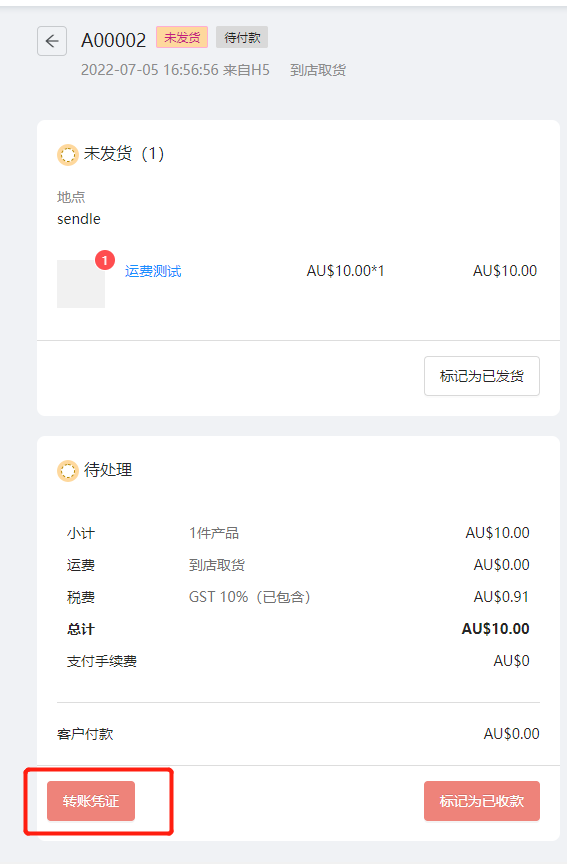567x864 pixels.
Task: Click the grey 待付款 tag
Action: [x=242, y=37]
